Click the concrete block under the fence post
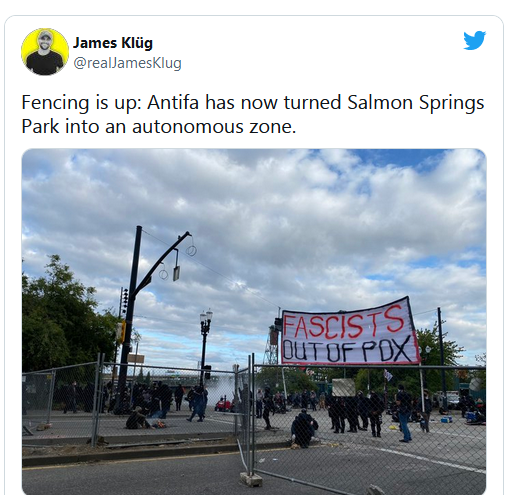516x495 pixels. [x=251, y=479]
